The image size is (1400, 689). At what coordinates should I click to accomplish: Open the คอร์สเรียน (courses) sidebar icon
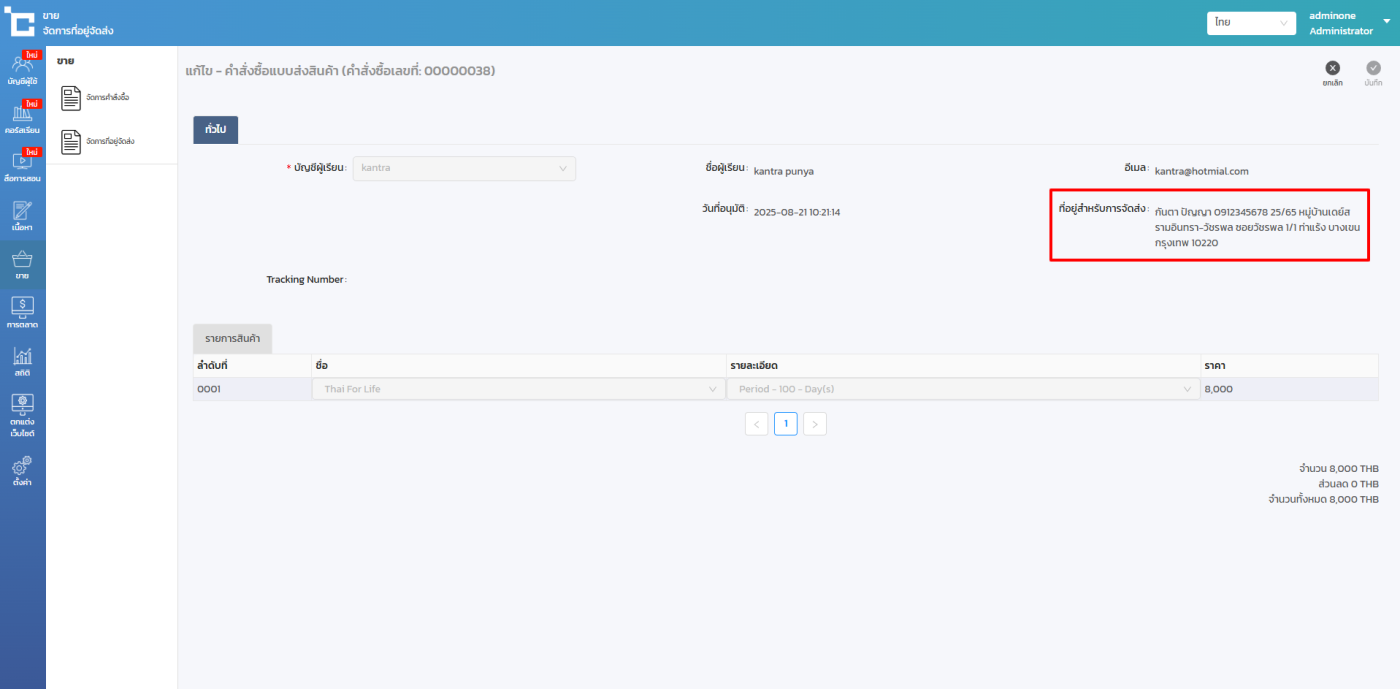(x=22, y=117)
